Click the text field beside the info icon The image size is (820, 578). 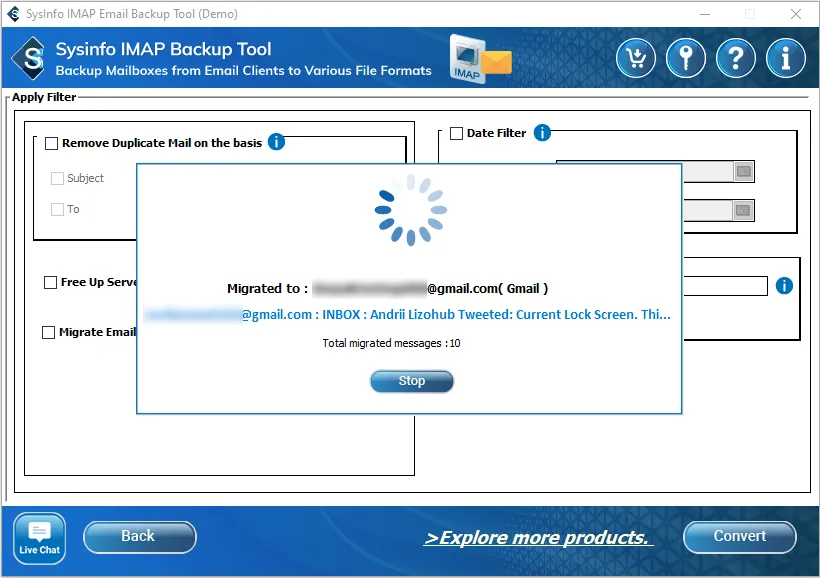(724, 286)
